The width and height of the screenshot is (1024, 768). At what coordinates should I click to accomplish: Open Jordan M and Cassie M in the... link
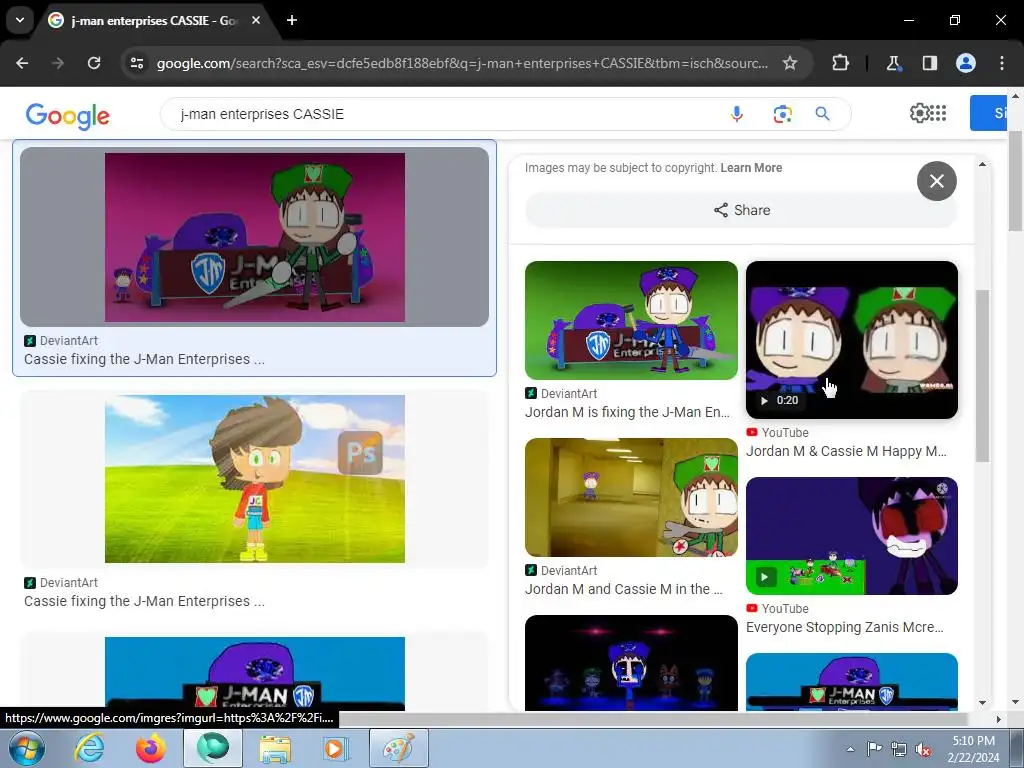pos(624,589)
